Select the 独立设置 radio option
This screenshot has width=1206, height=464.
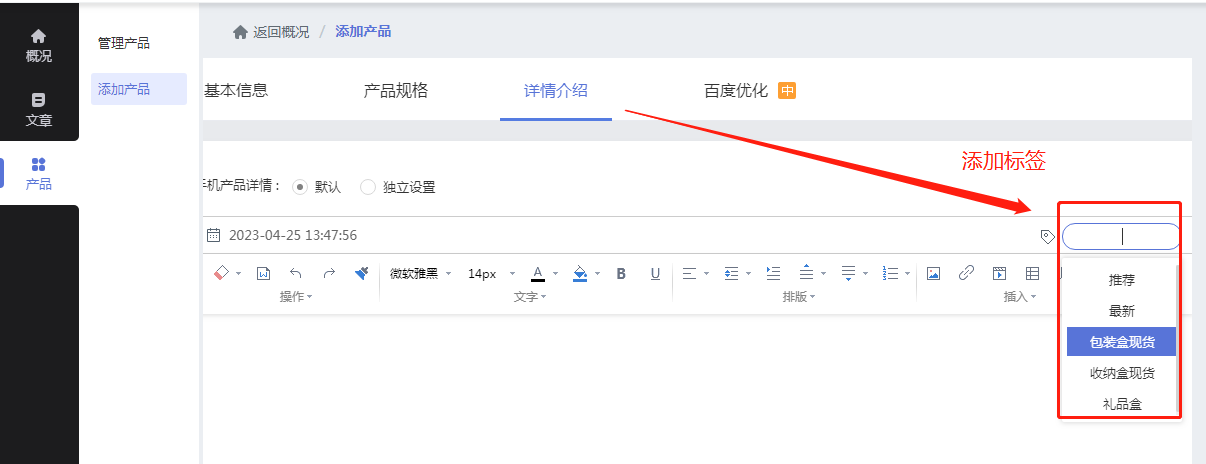tap(367, 187)
